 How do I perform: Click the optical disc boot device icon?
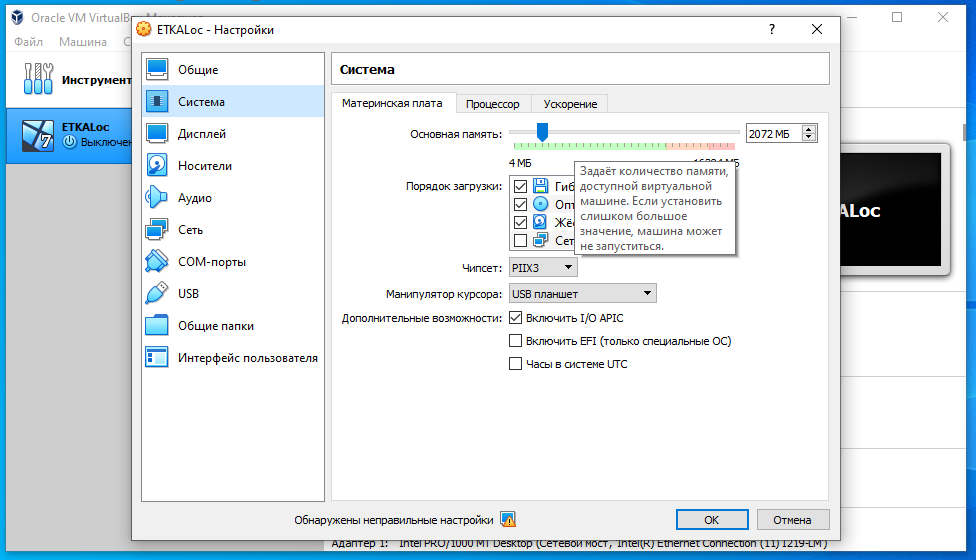point(540,204)
